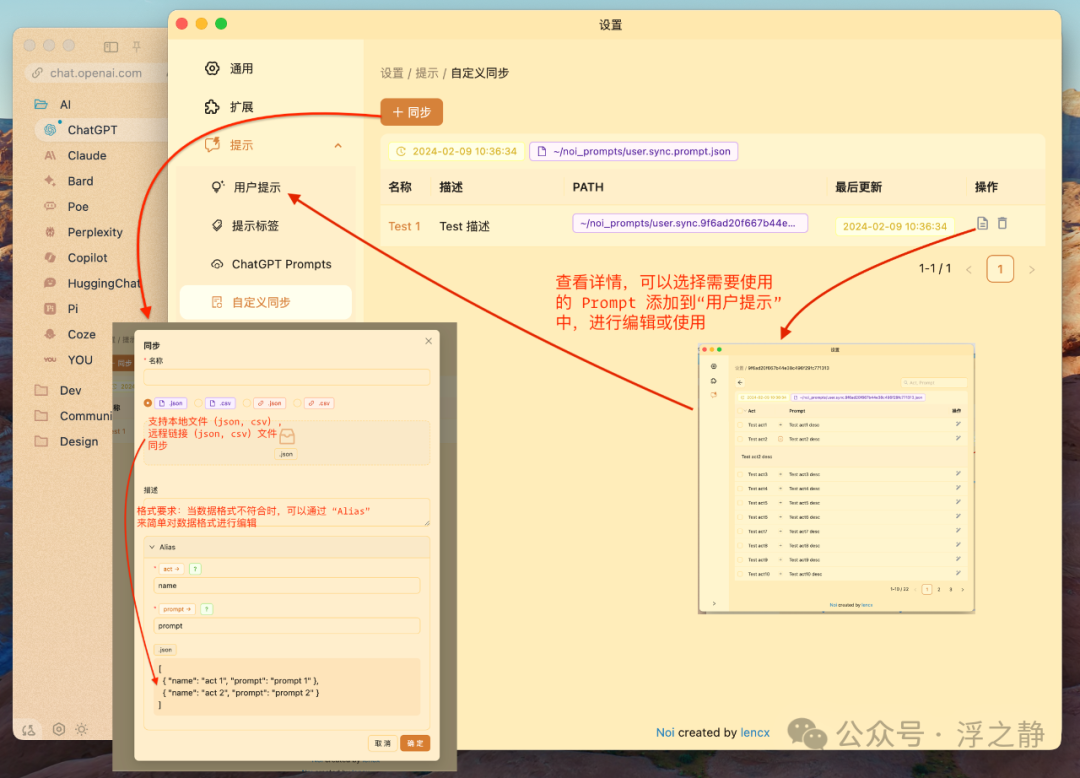Click the edit icon for Test act1 row
Viewport: 1080px width, 778px height.
point(957,424)
